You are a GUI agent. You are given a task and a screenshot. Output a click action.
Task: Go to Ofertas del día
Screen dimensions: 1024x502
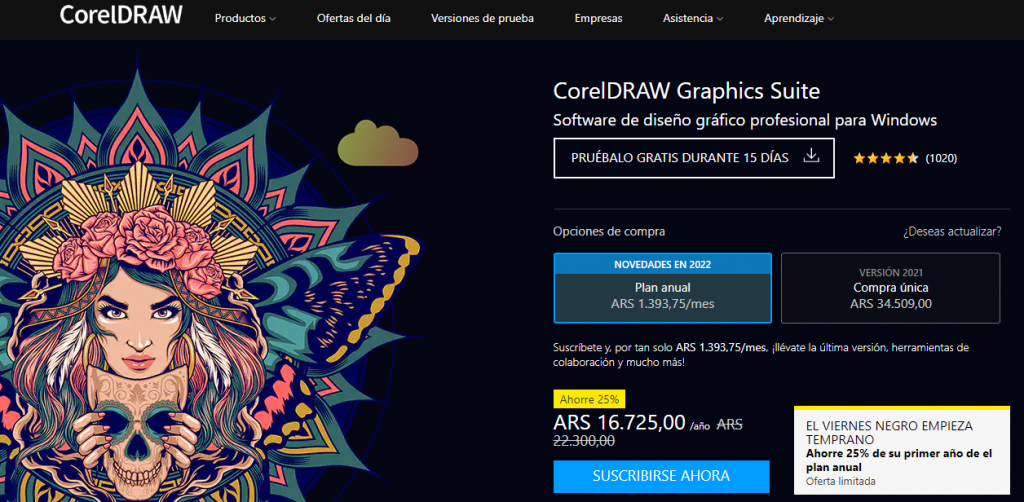click(x=354, y=18)
